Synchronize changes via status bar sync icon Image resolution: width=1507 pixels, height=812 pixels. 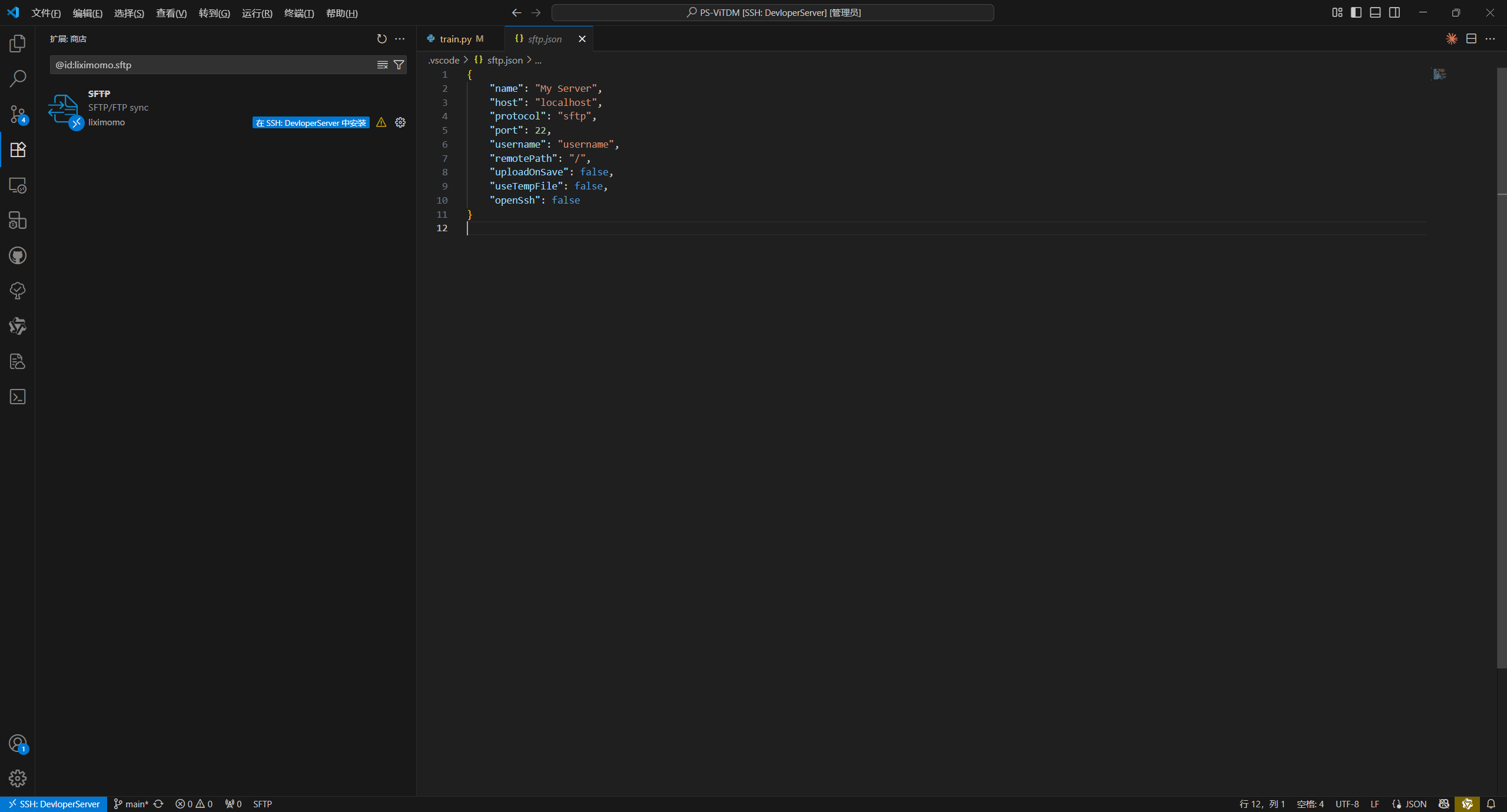click(x=158, y=804)
